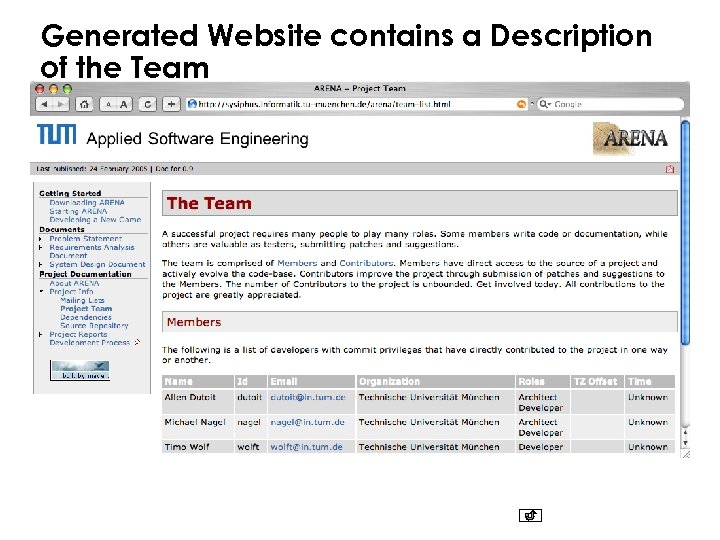Click the Name column header

tap(198, 382)
